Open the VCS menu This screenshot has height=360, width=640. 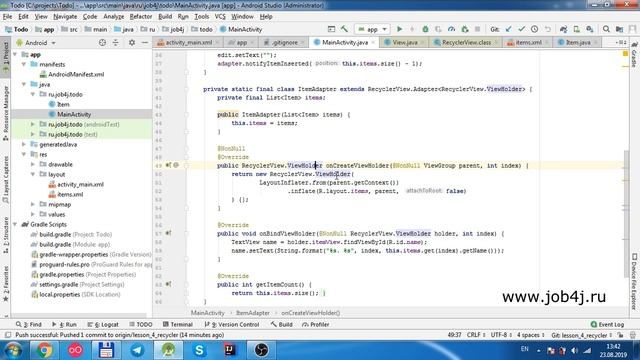[220, 17]
